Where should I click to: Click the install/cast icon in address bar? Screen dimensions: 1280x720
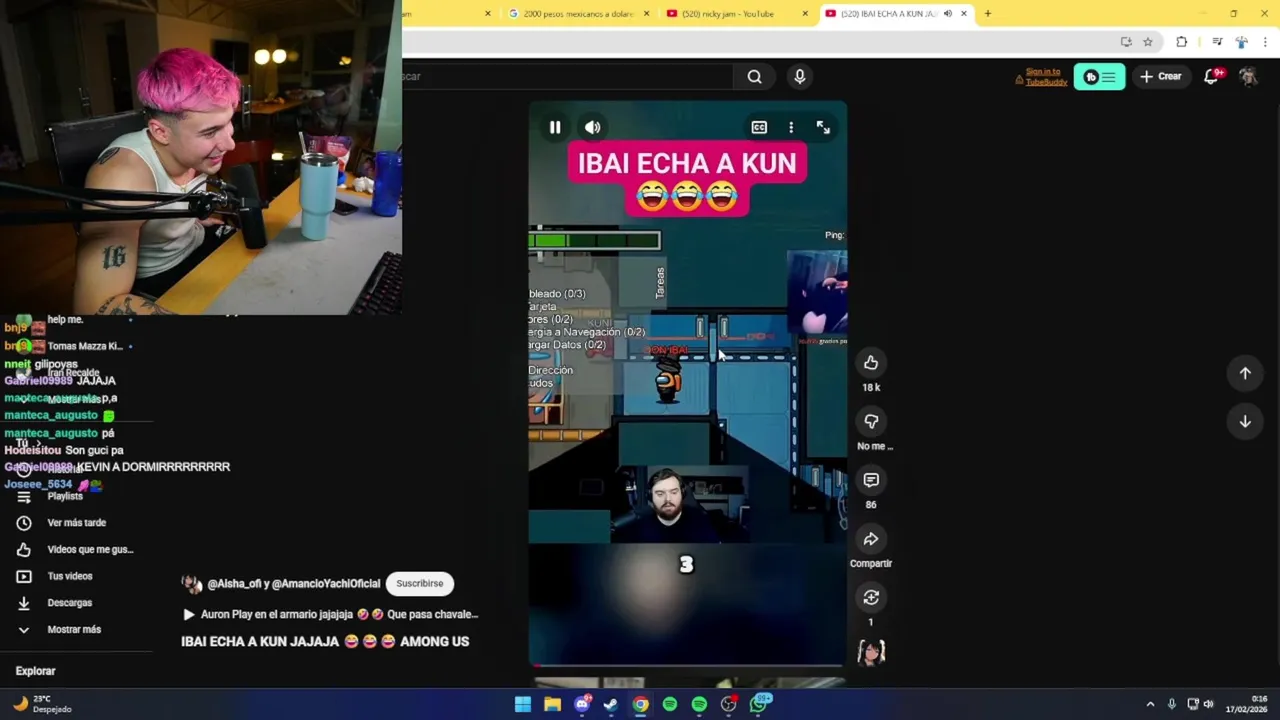pos(1126,42)
